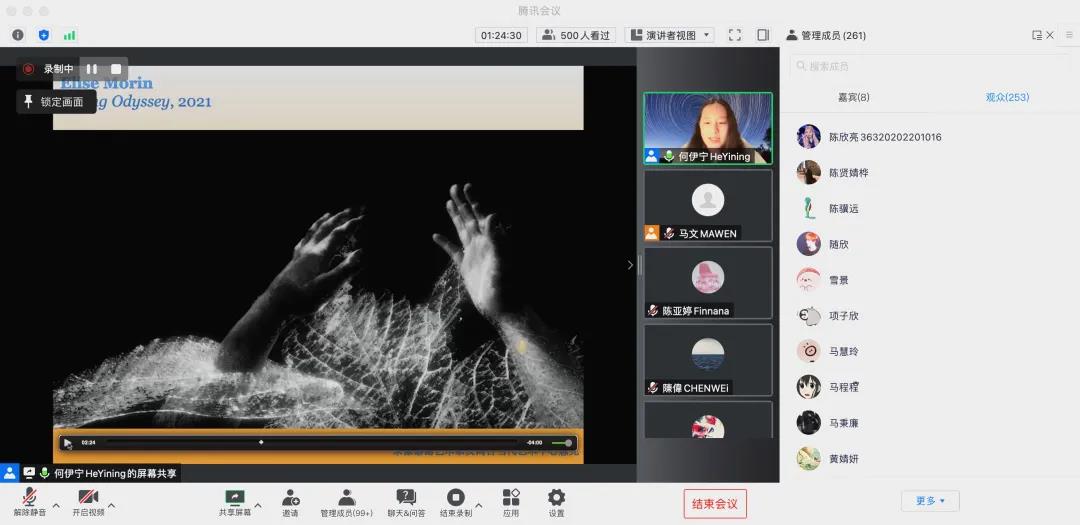Click the red 结束会议 button
This screenshot has height=525, width=1080.
715,504
